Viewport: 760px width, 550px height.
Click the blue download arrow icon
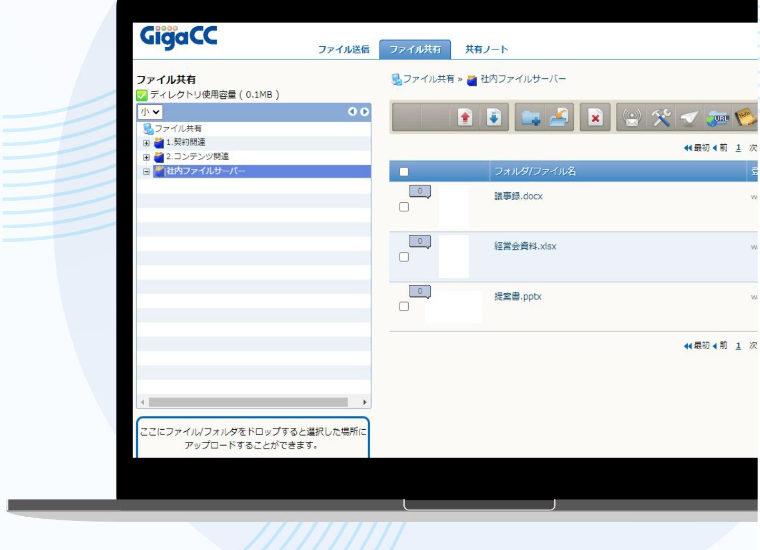coord(493,118)
